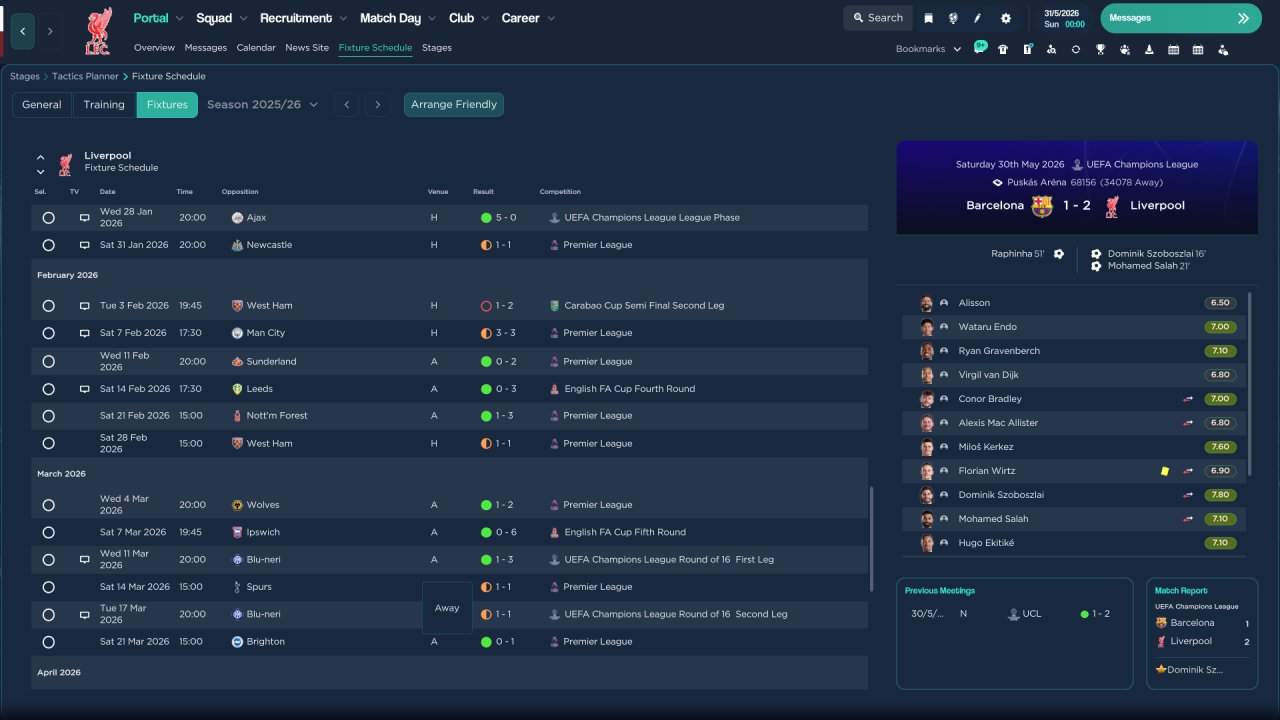The image size is (1280, 720).
Task: Go to the previous season with the left arrow
Action: (347, 105)
